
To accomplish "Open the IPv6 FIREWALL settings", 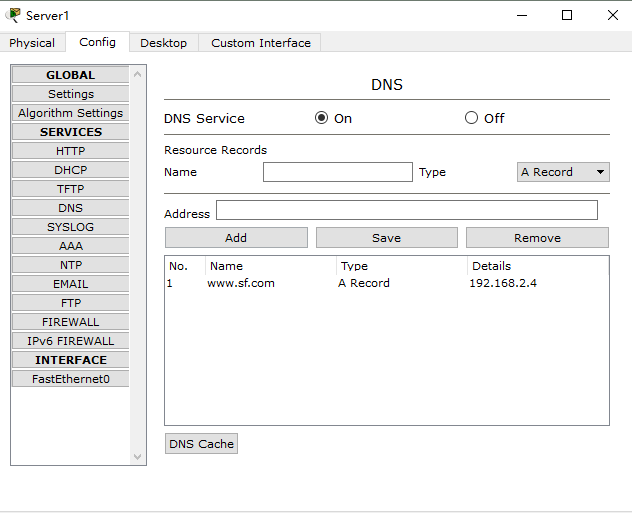I will (71, 341).
